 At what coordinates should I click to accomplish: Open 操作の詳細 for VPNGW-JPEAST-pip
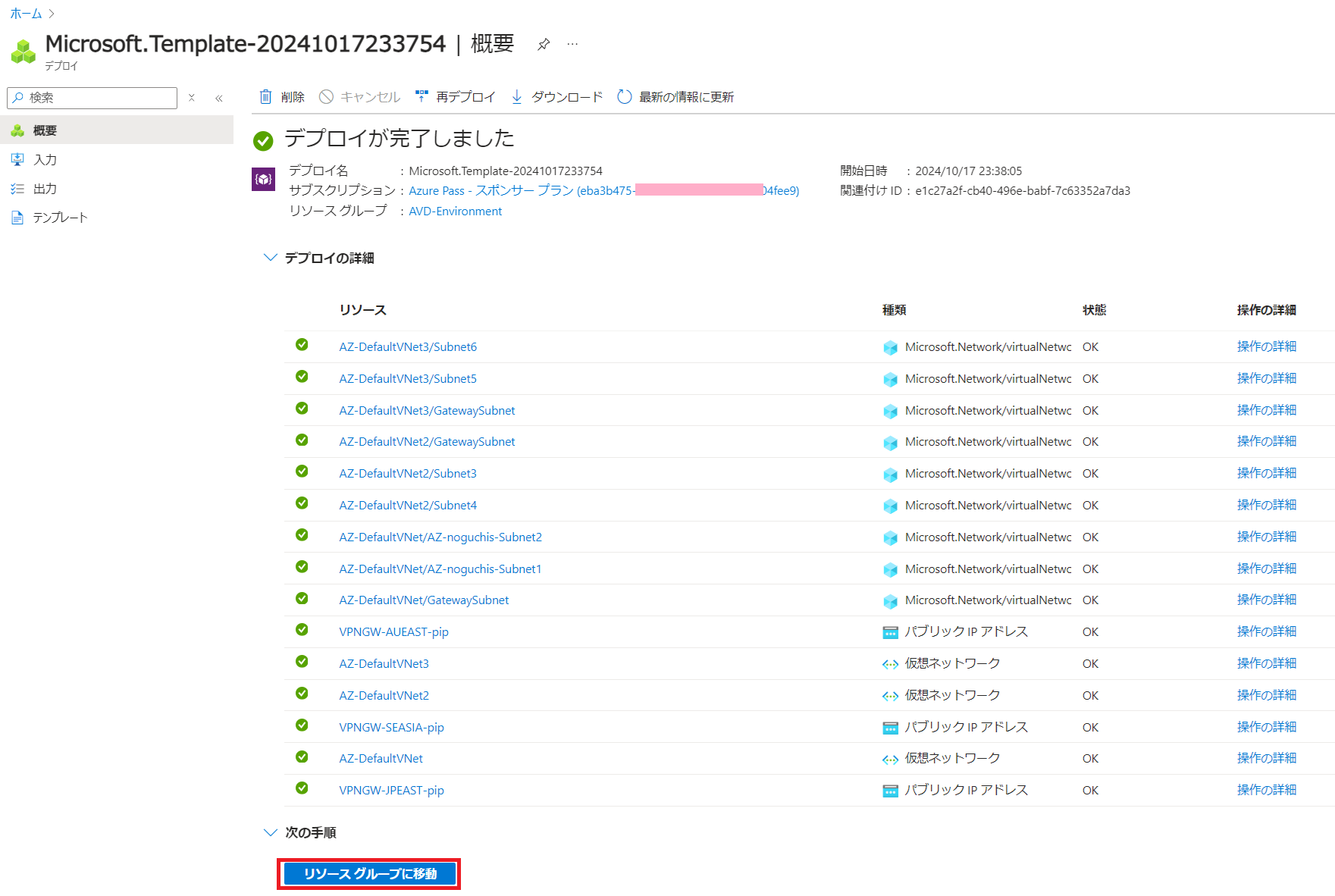[x=1267, y=790]
